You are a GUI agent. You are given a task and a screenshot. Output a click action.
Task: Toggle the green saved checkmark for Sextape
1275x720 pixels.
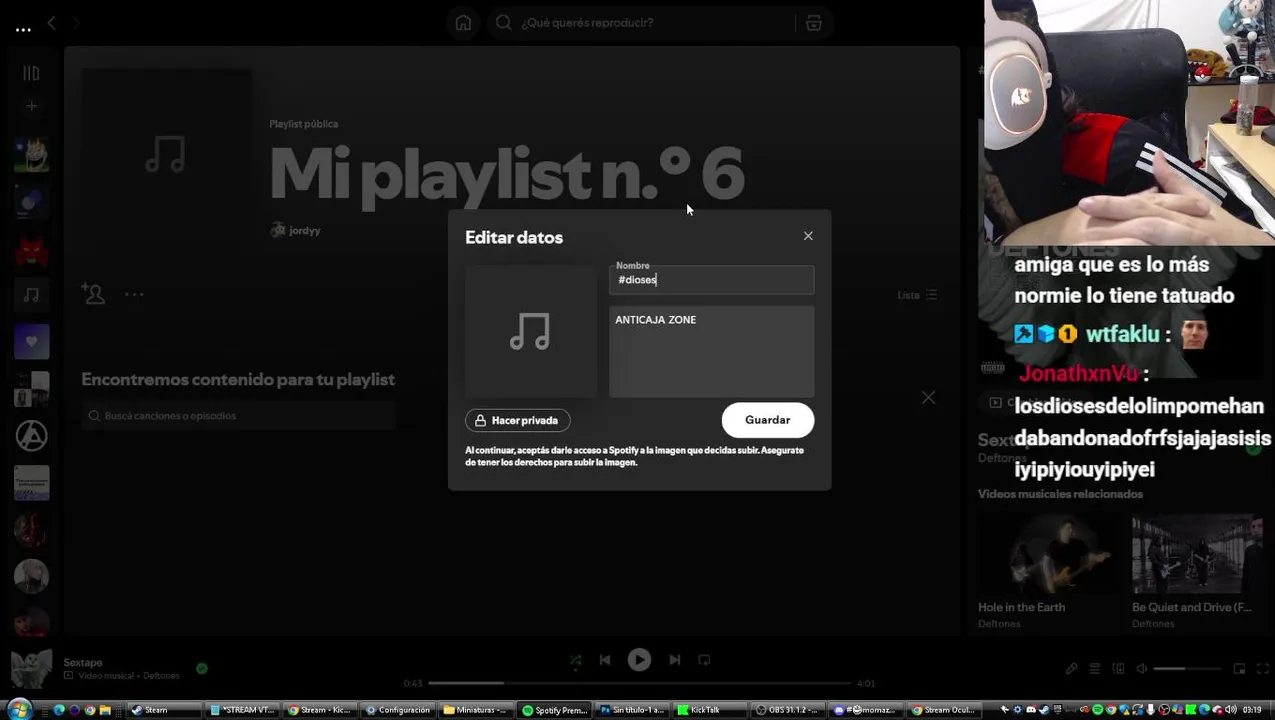click(202, 668)
